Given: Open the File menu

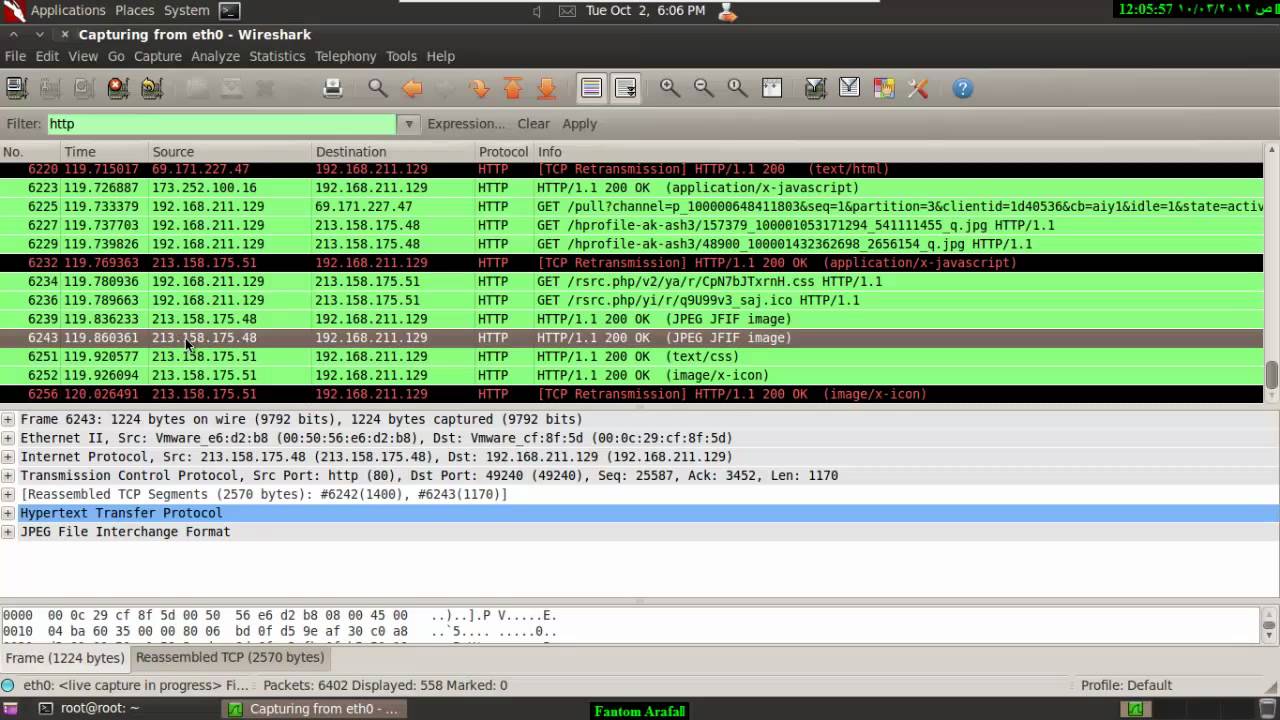Looking at the screenshot, I should pos(15,56).
